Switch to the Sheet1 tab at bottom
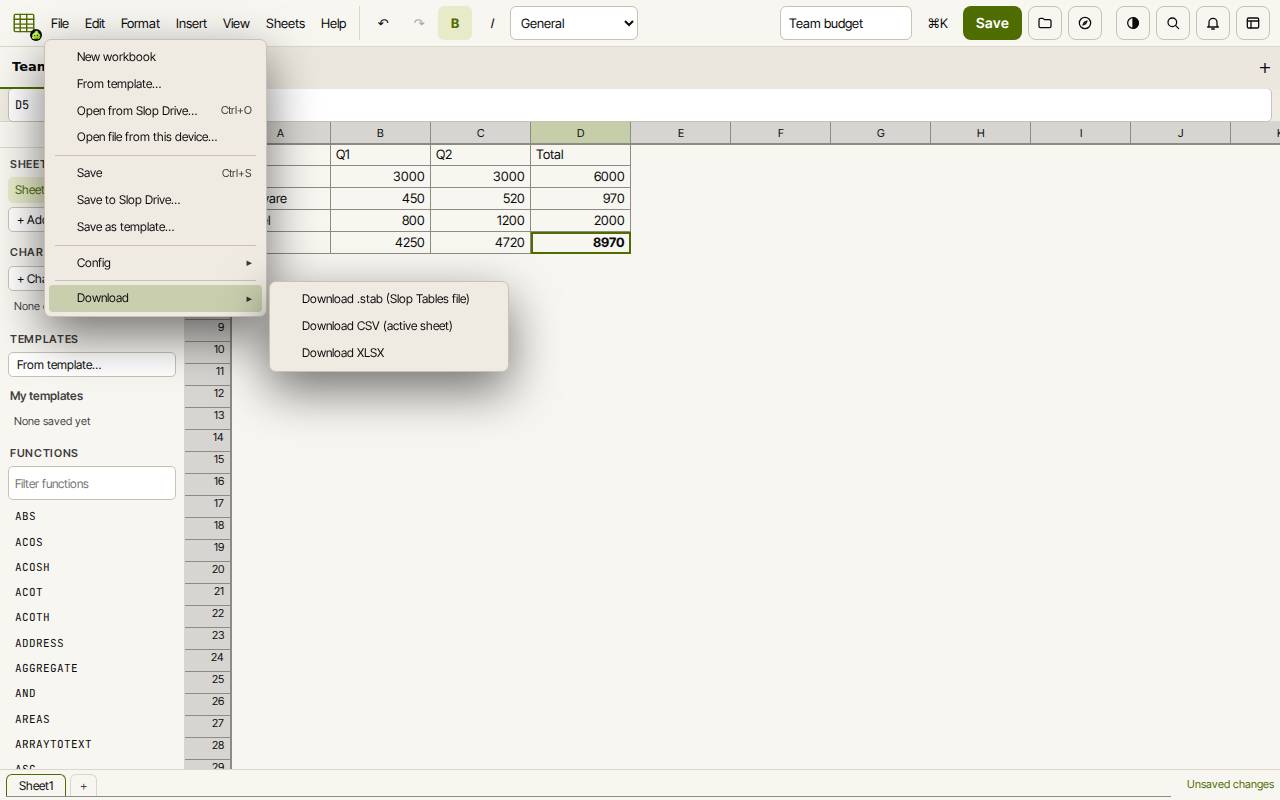The width and height of the screenshot is (1280, 800). coord(36,786)
